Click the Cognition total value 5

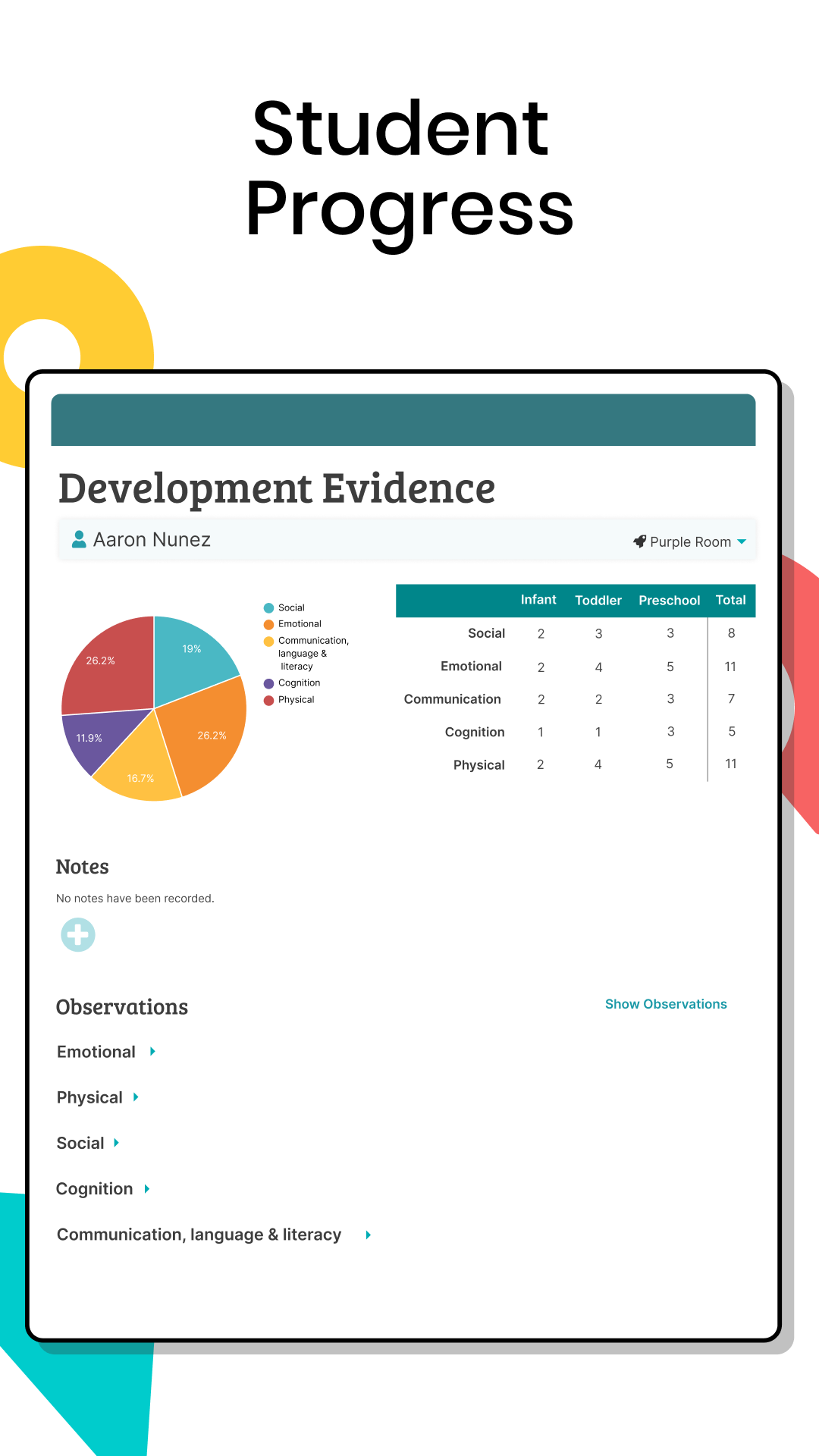pos(731,731)
